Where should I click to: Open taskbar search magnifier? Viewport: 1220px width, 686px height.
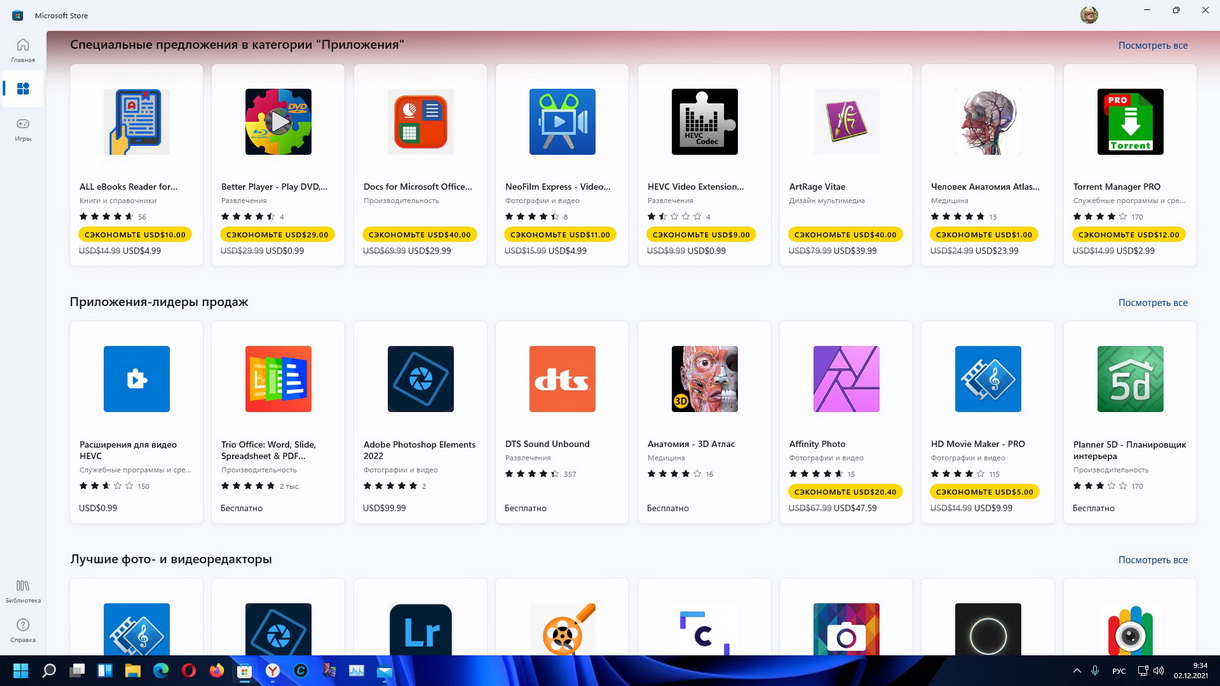tap(49, 671)
